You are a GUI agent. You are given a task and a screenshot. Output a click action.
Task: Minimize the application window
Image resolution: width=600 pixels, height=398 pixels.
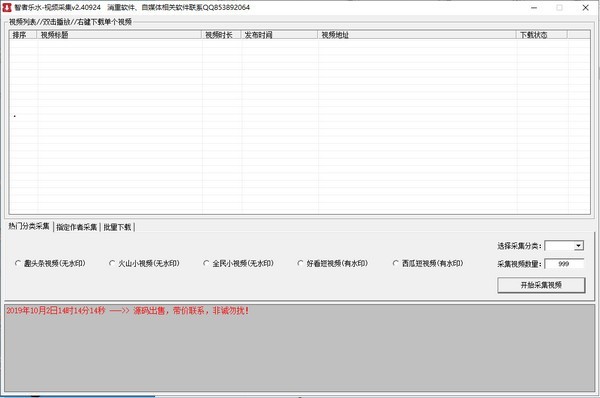[x=534, y=8]
